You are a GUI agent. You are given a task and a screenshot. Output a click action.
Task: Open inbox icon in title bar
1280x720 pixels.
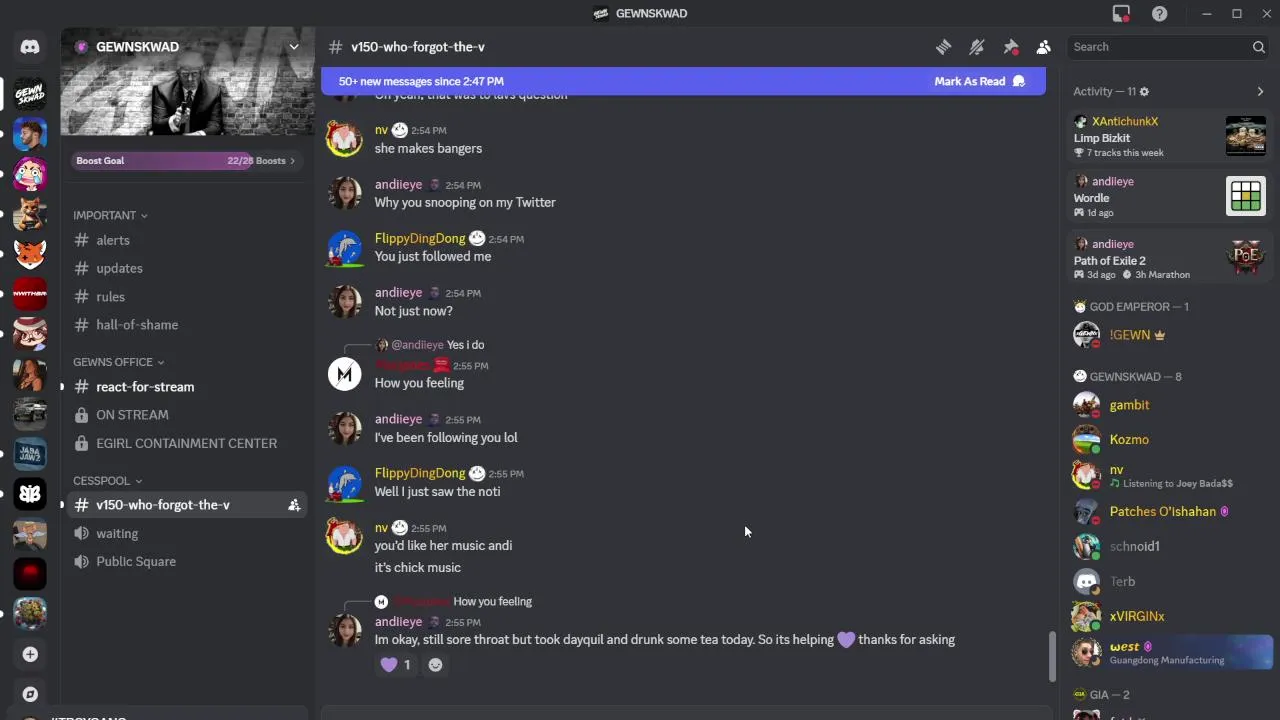1121,13
